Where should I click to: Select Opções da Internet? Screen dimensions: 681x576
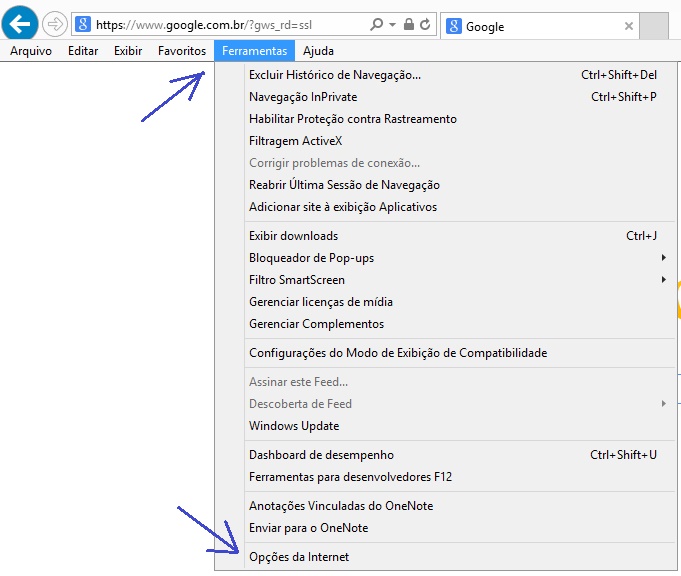(x=299, y=557)
